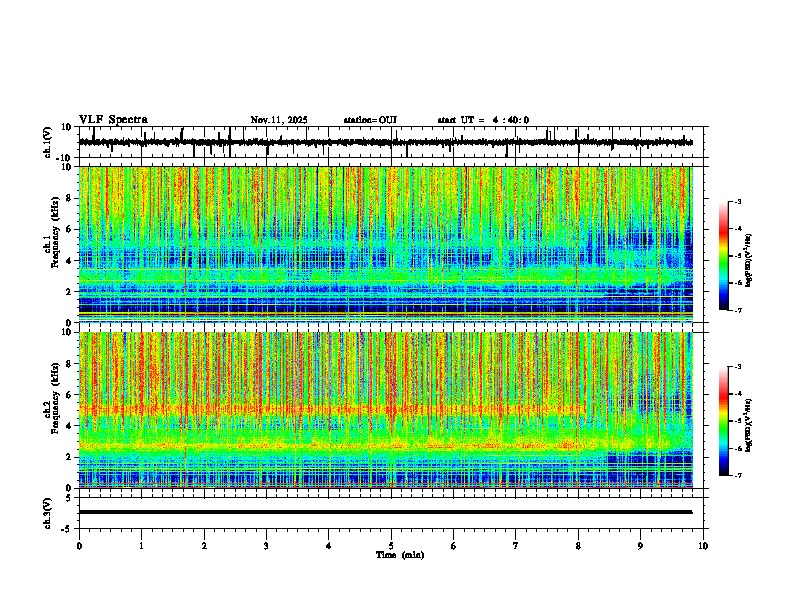Click the "-7" label on ch.2 color bar
The image size is (792, 612).
[737, 476]
